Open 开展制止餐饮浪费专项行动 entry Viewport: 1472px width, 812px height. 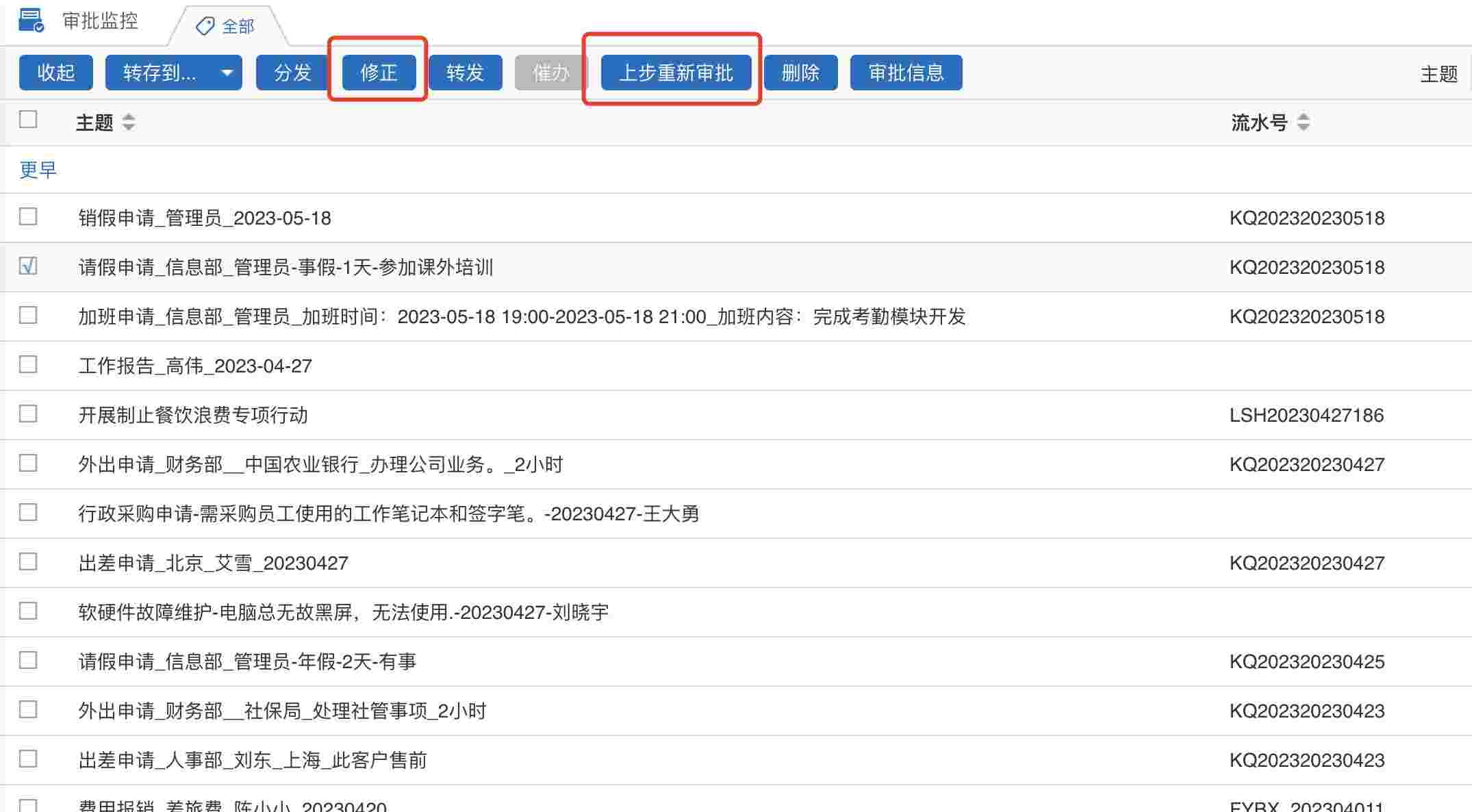tap(193, 415)
